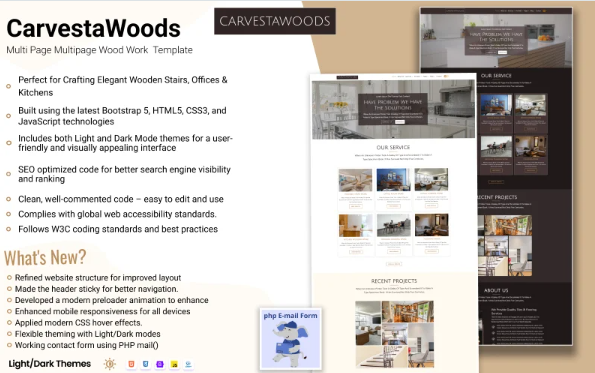
Task: Click 'Multi Page Multipage Wood Work Template' subtitle
Action: [99, 50]
